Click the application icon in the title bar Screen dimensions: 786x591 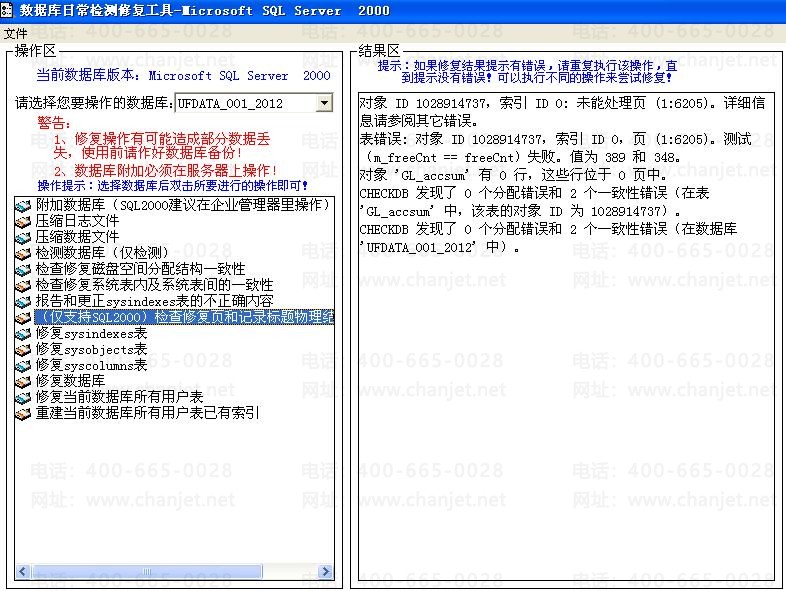pyautogui.click(x=7, y=11)
